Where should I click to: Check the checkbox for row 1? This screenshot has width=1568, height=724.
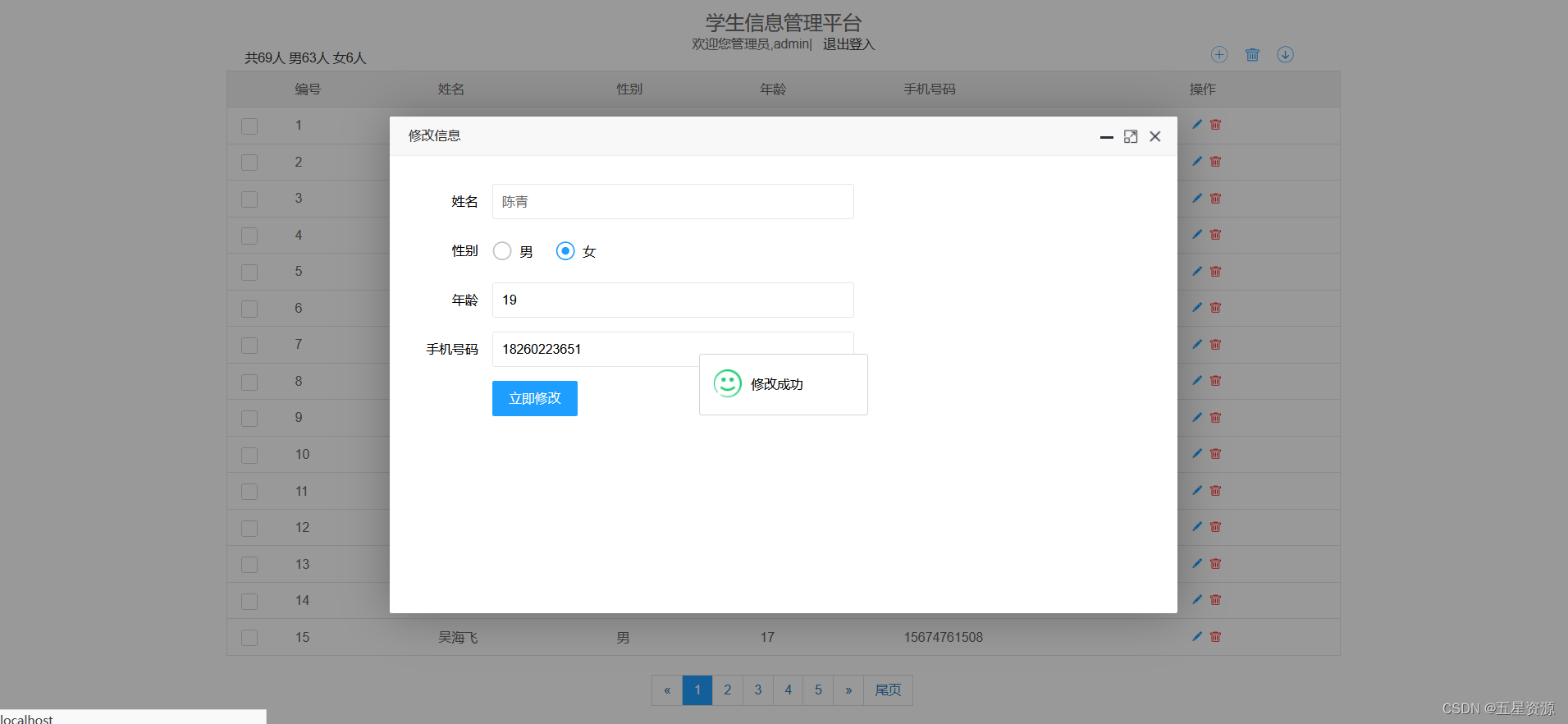coord(249,126)
